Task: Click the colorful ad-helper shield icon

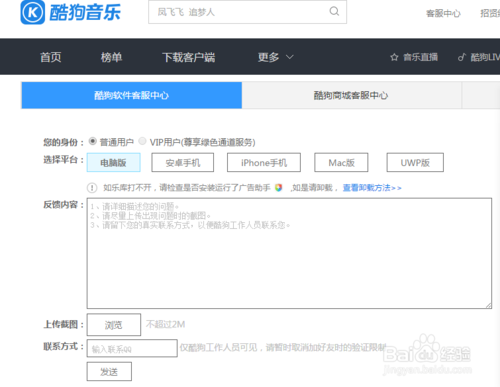Action: pyautogui.click(x=278, y=188)
